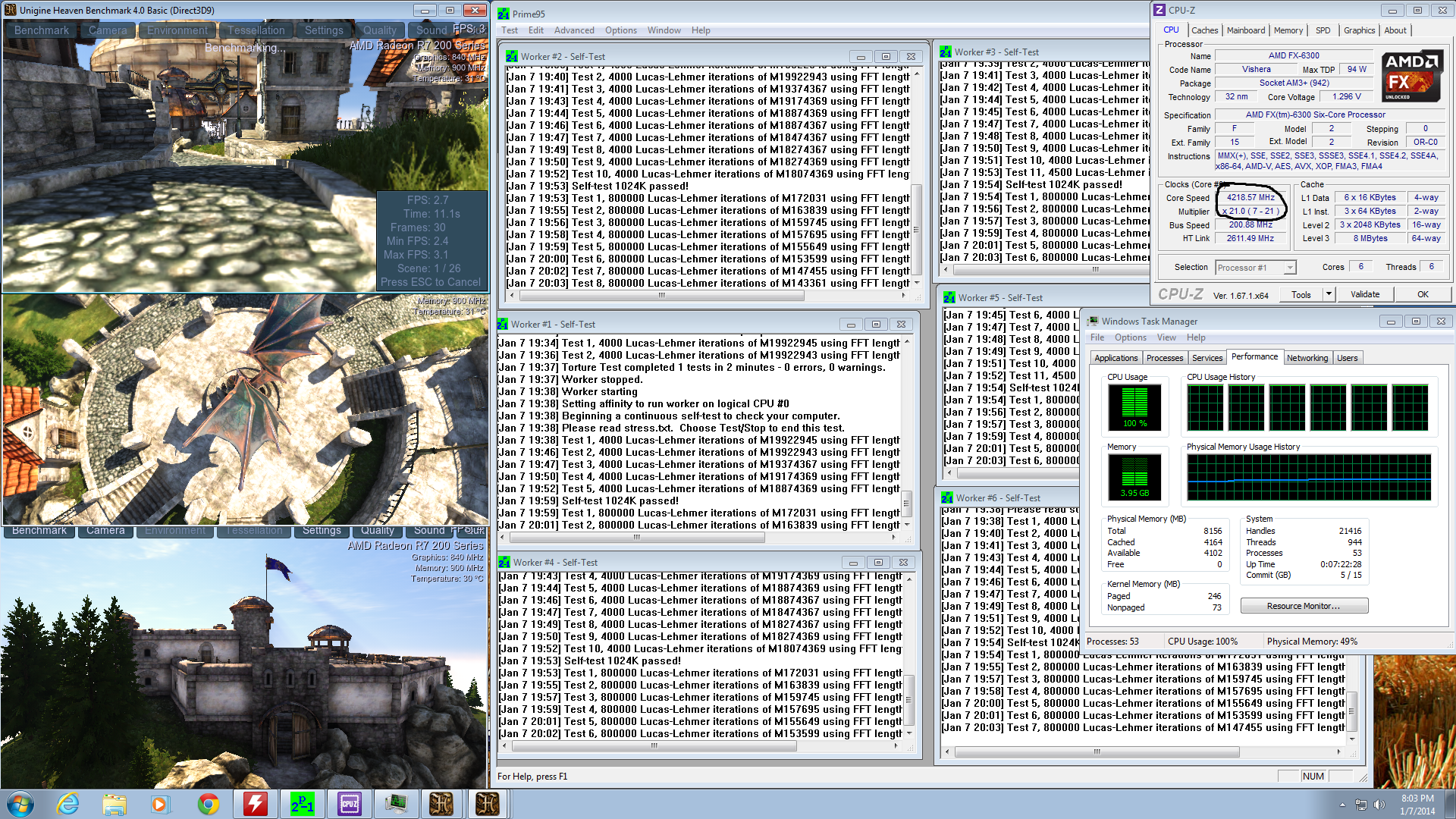Switch to Processes tab in Task Manager
Image resolution: width=1456 pixels, height=819 pixels.
1165,358
